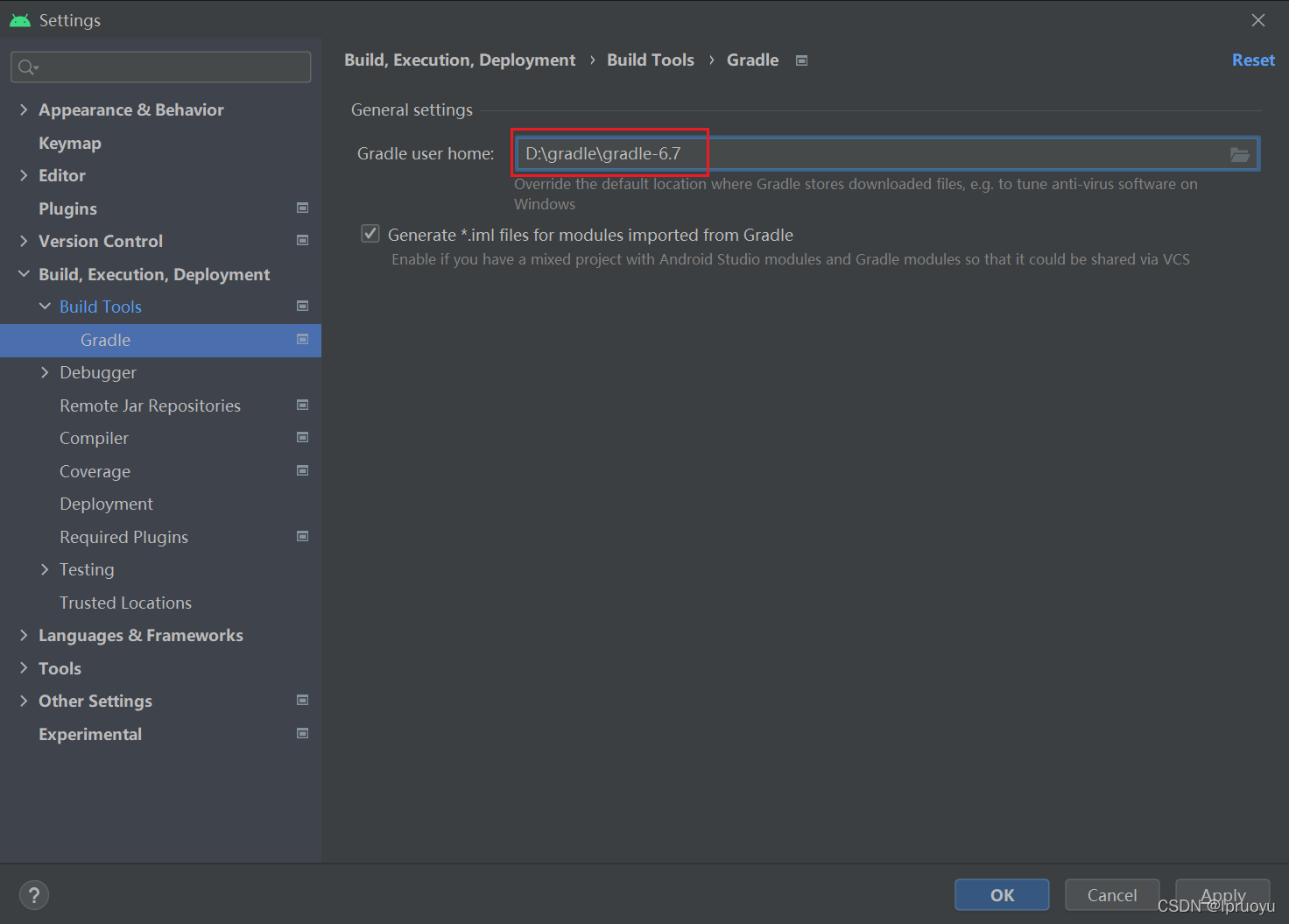Select Gradle in the settings tree
Image resolution: width=1289 pixels, height=924 pixels.
[160, 340]
